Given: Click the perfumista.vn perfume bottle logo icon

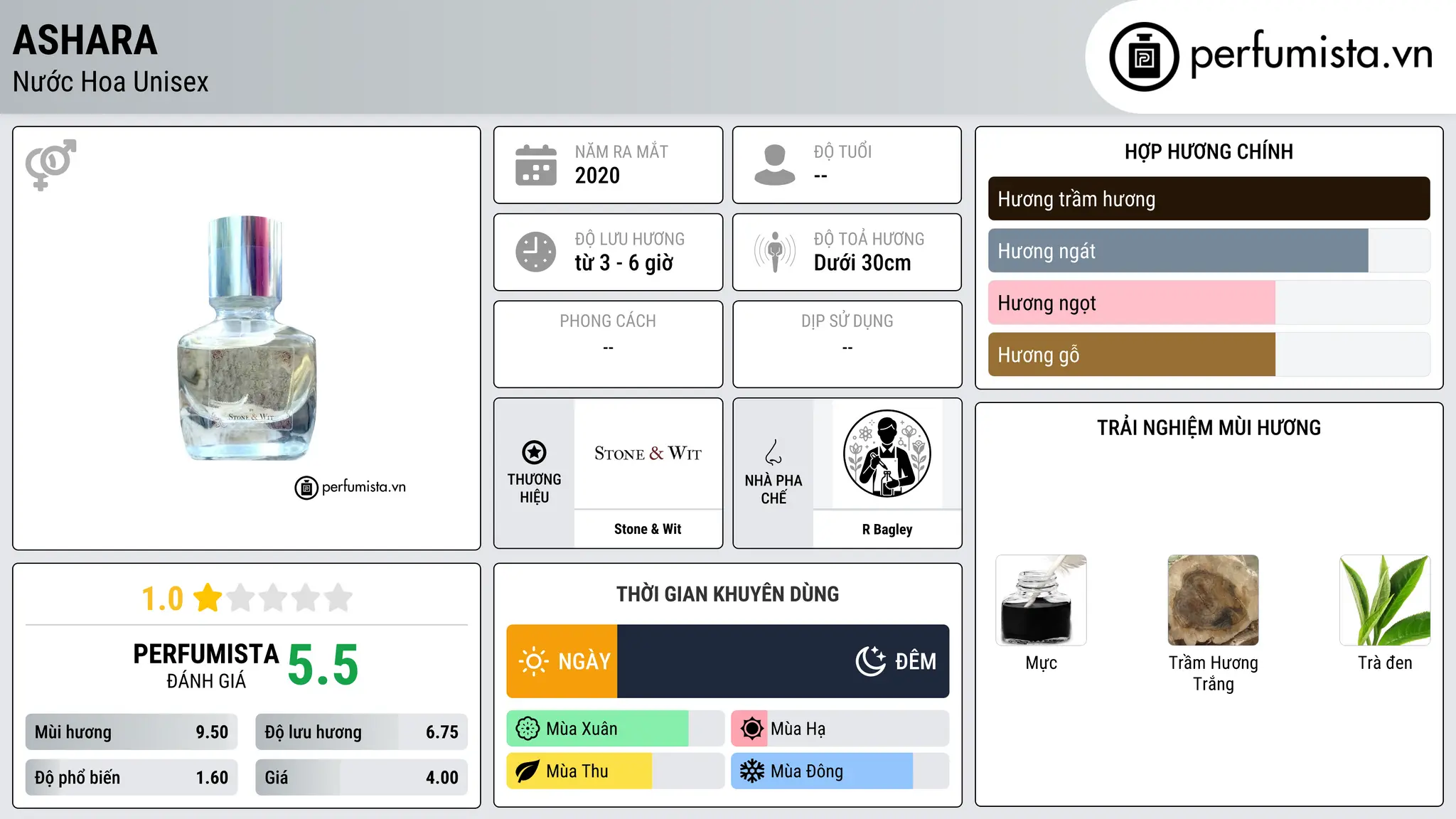Looking at the screenshot, I should point(1144,57).
